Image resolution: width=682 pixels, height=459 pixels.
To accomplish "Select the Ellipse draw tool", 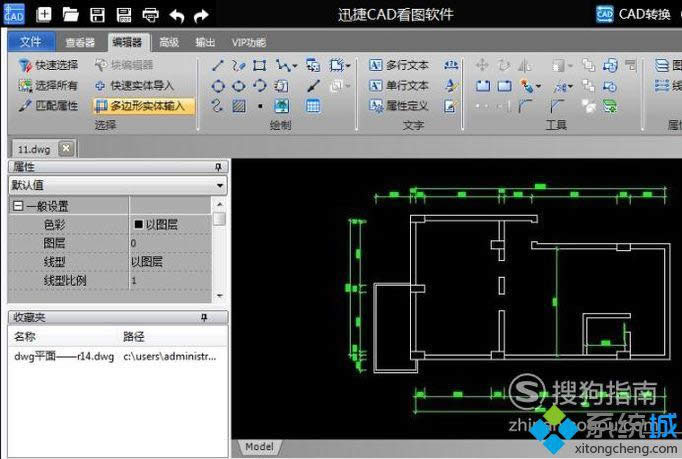I will coord(238,86).
